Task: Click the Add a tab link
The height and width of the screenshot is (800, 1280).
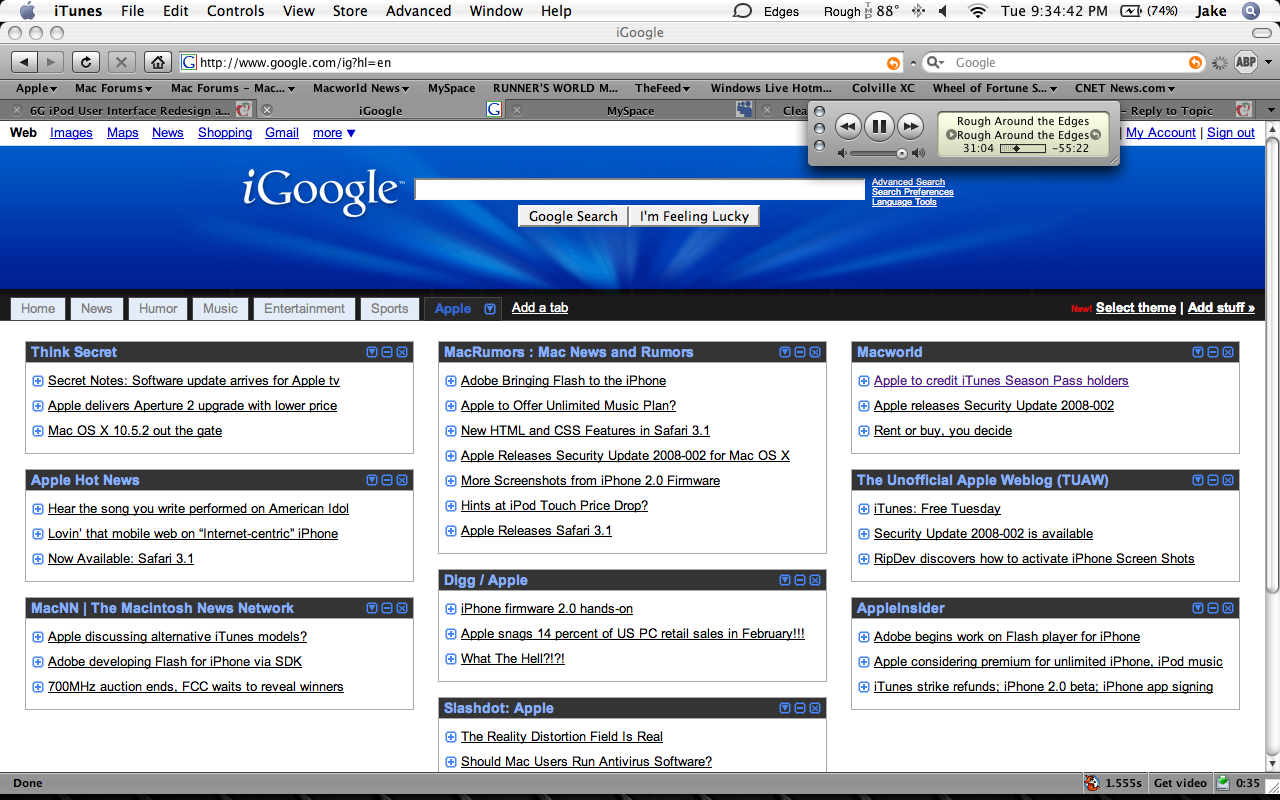Action: pyautogui.click(x=540, y=307)
